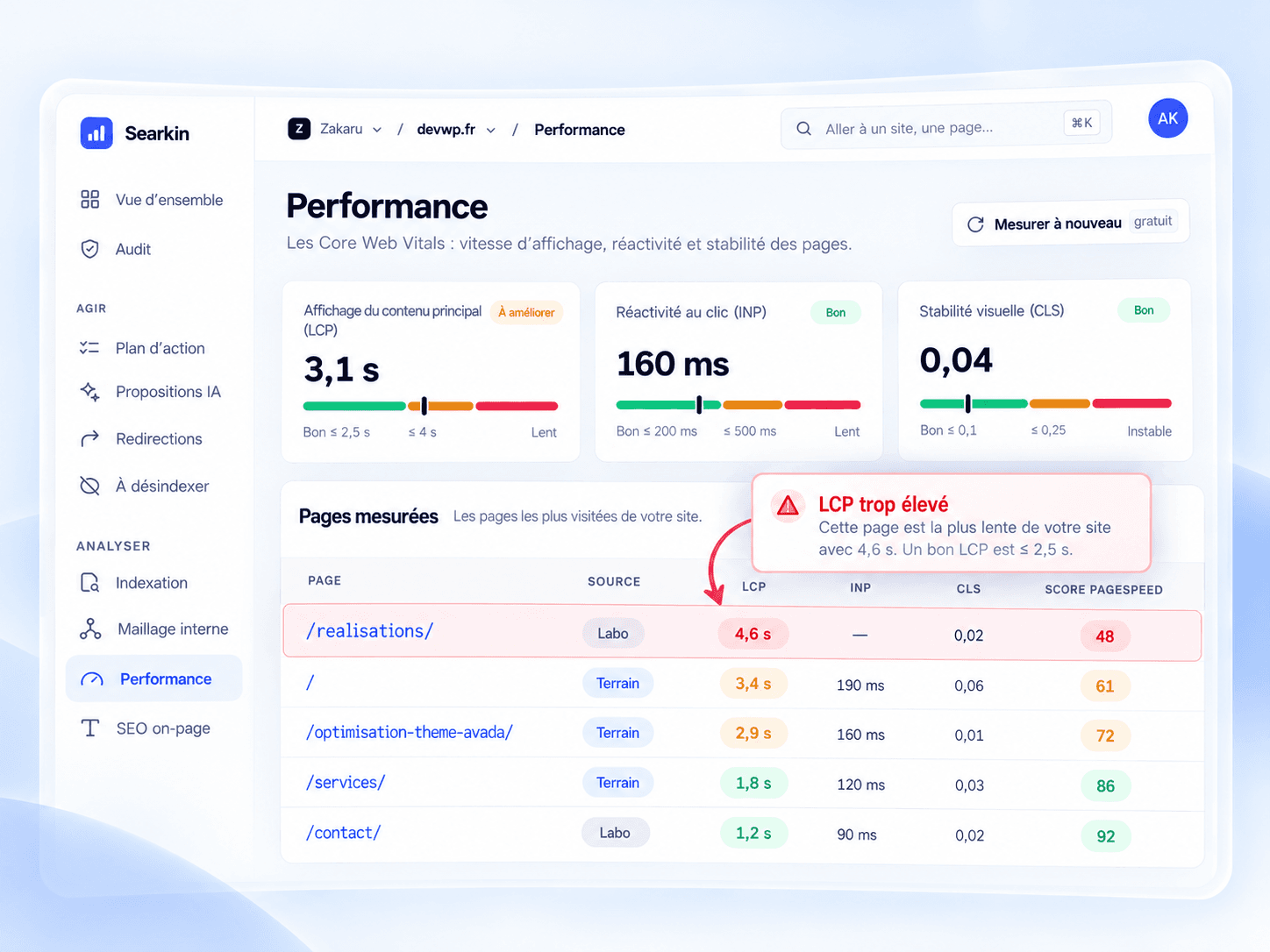Select Redirections in the sidebar
The width and height of the screenshot is (1270, 952).
point(140,438)
